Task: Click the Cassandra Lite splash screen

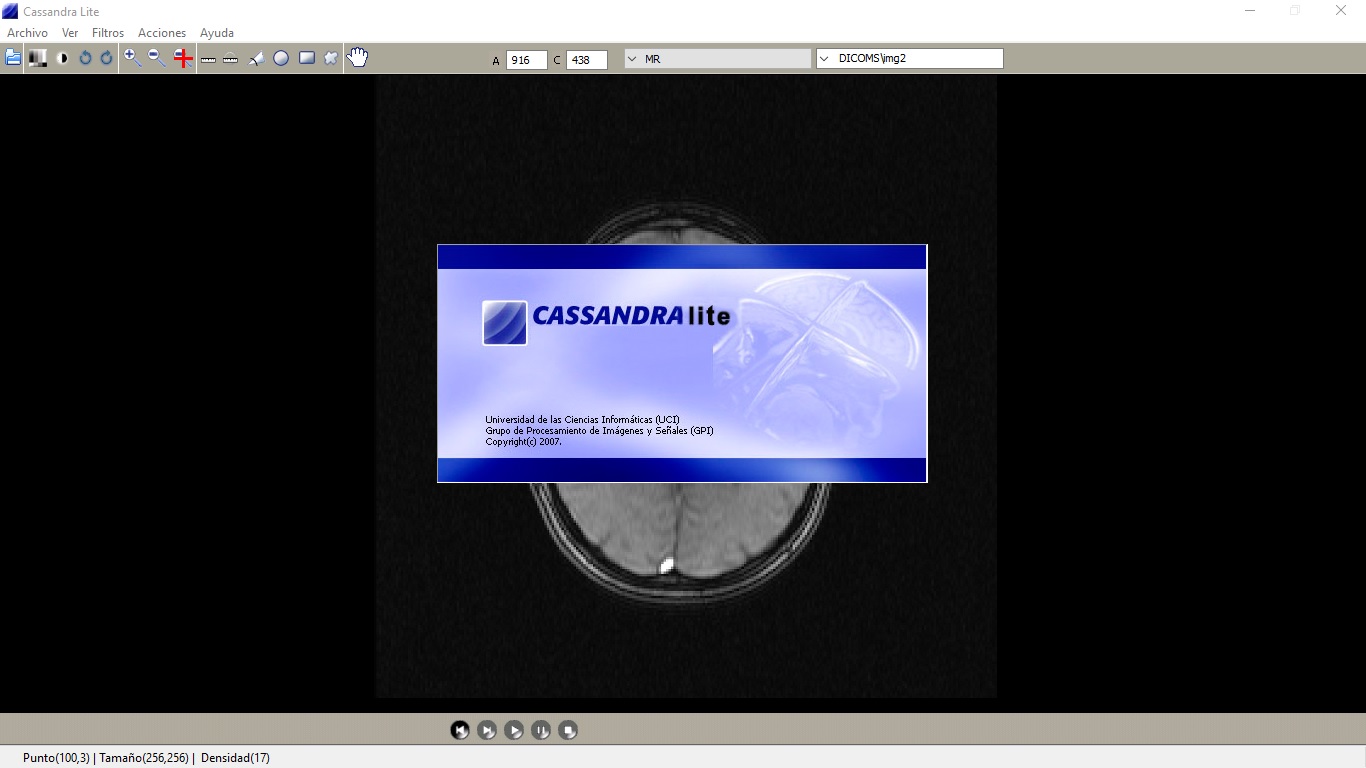Action: coord(682,363)
